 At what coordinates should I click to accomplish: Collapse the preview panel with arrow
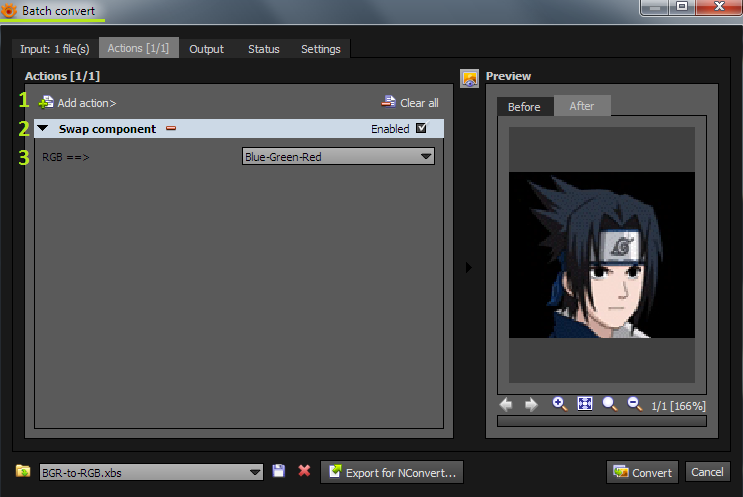(469, 267)
